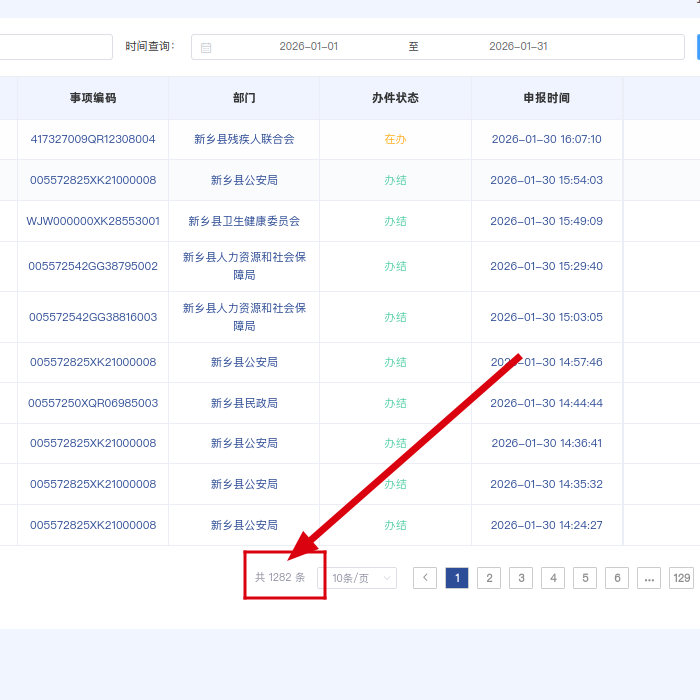Image resolution: width=700 pixels, height=700 pixels.
Task: Open the 10条/页 page size dropdown
Action: (357, 578)
